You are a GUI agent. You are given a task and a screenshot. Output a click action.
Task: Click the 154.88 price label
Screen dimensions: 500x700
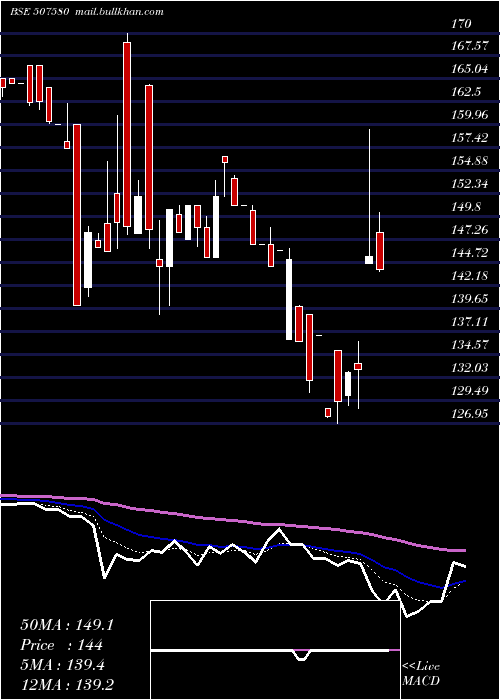coord(470,161)
